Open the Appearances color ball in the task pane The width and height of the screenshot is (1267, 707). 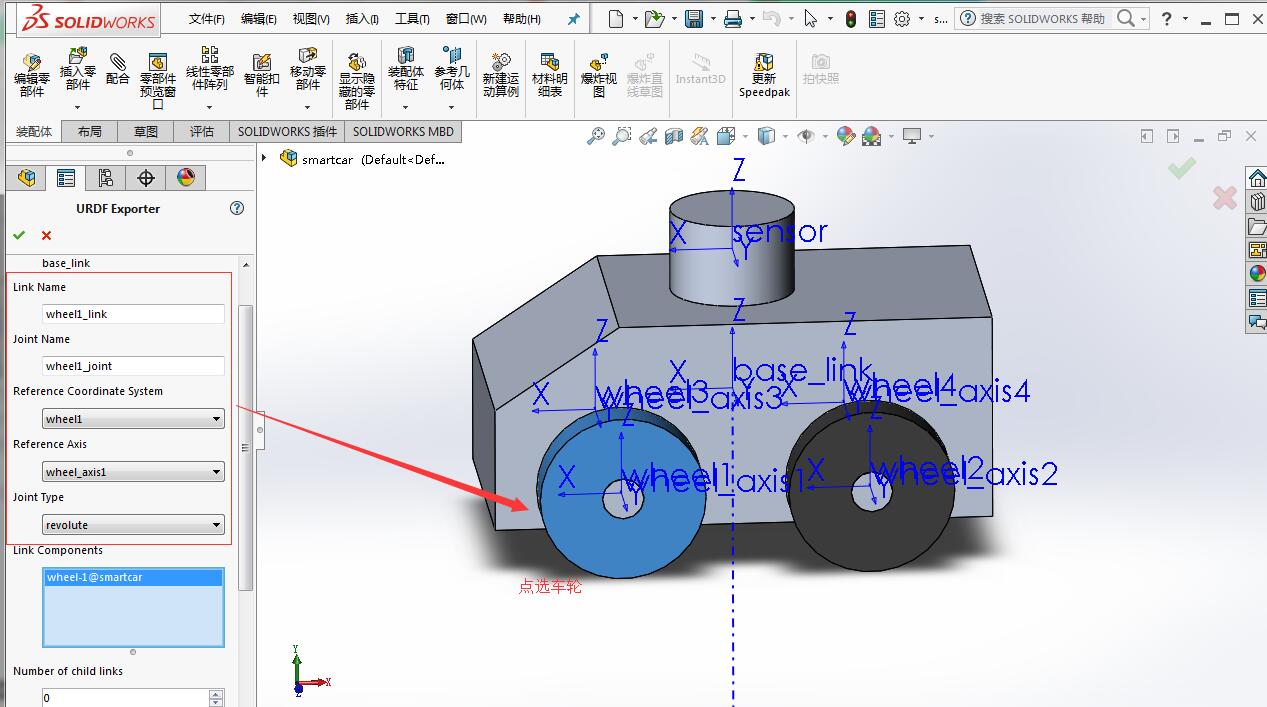coord(1257,274)
